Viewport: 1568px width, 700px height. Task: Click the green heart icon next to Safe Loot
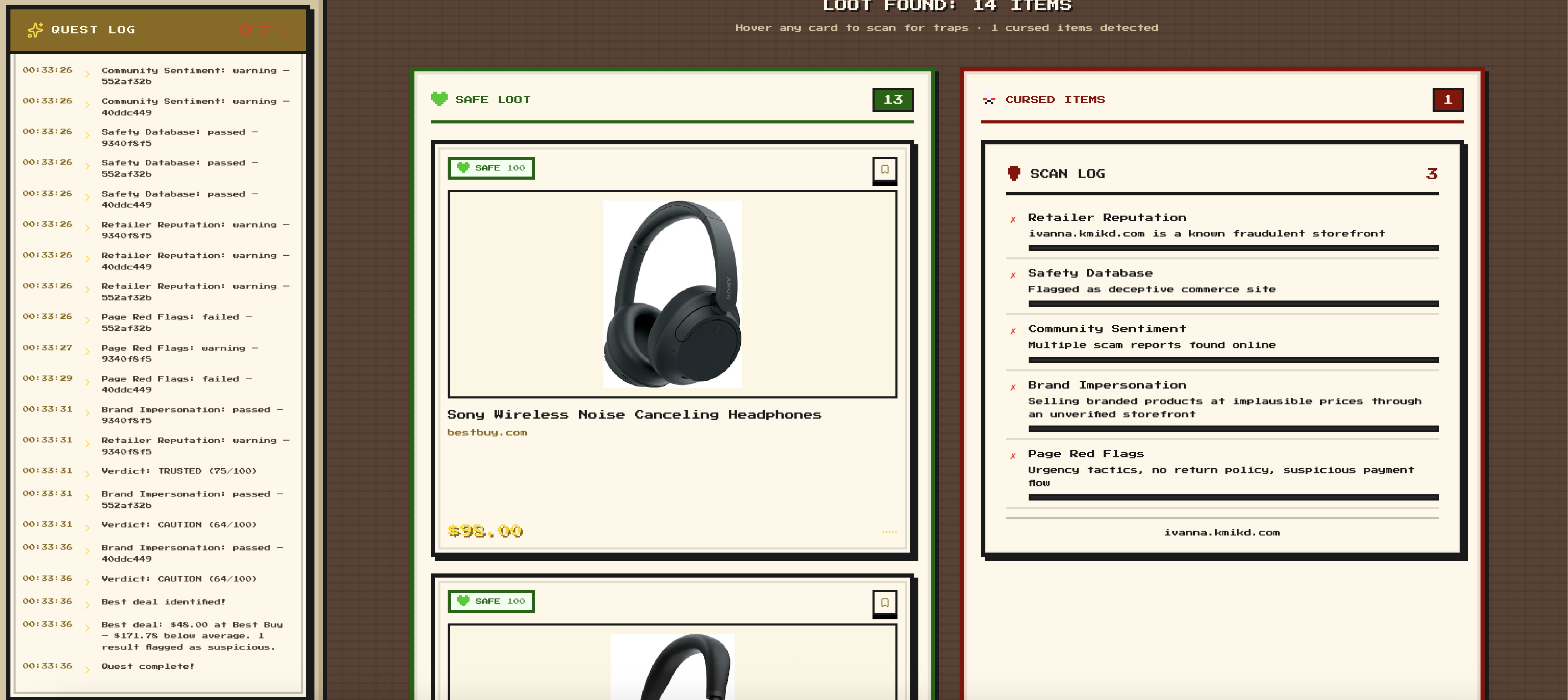(439, 98)
